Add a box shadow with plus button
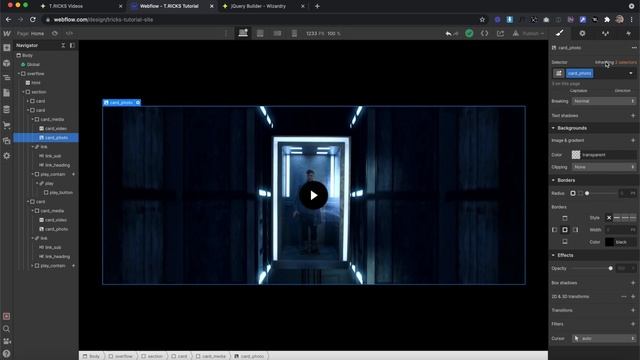Image resolution: width=640 pixels, height=360 pixels. tap(633, 283)
